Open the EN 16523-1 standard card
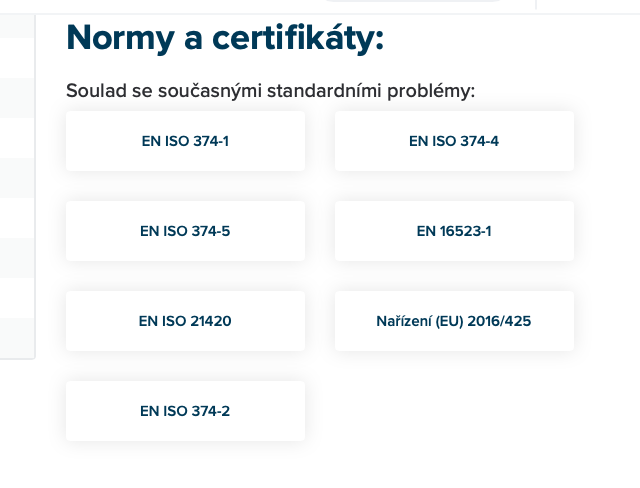 (454, 231)
